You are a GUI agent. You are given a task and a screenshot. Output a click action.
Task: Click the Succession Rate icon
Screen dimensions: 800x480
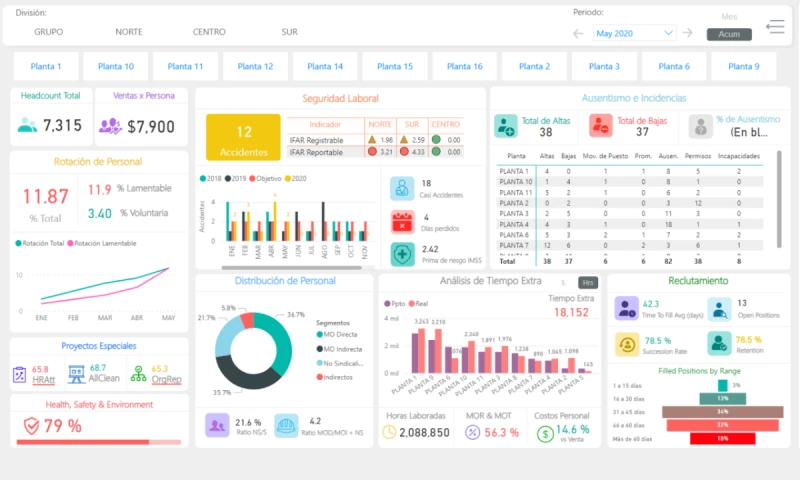coord(626,343)
